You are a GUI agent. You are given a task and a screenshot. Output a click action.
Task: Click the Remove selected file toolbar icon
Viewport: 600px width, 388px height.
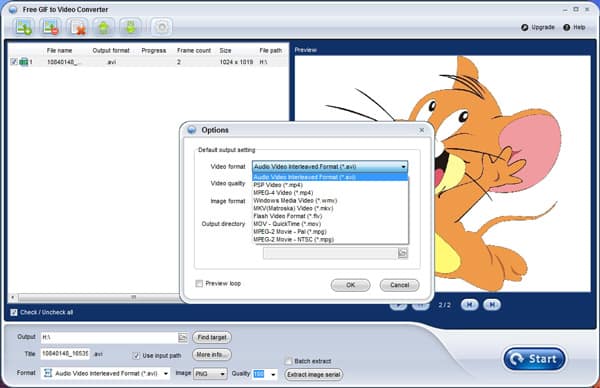(x=51, y=27)
